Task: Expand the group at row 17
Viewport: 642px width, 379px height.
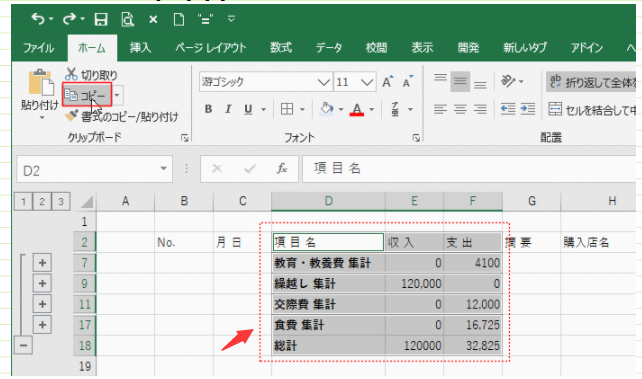Action: pos(42,325)
